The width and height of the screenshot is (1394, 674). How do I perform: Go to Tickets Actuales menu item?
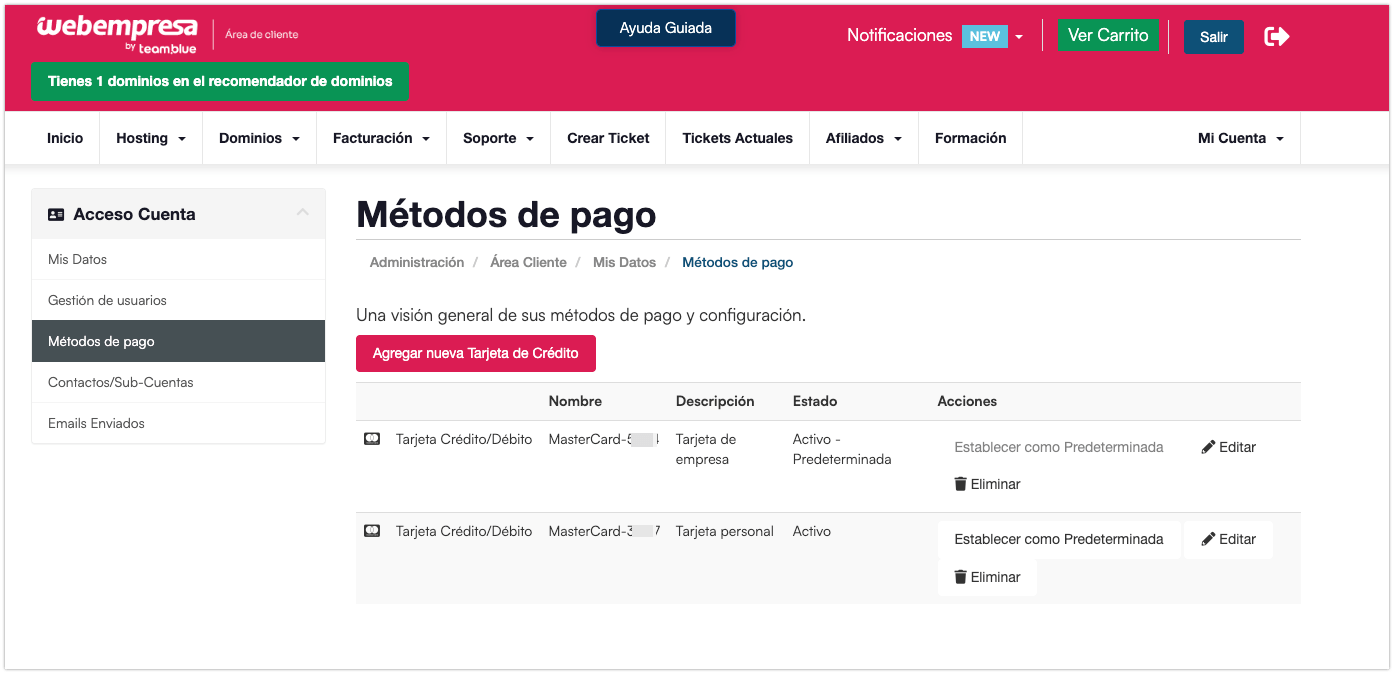pyautogui.click(x=738, y=138)
